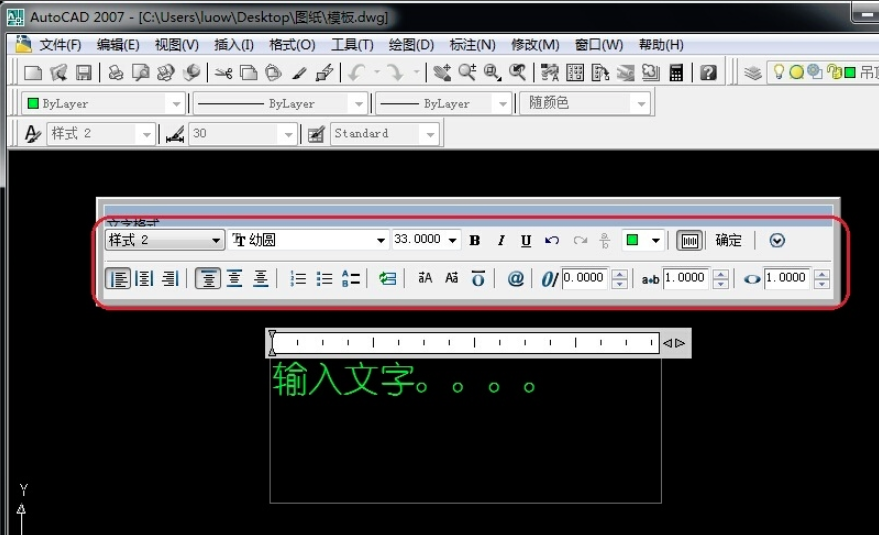Screen dimensions: 879x535
Task: Click the Help question mark icon
Action: pos(708,72)
